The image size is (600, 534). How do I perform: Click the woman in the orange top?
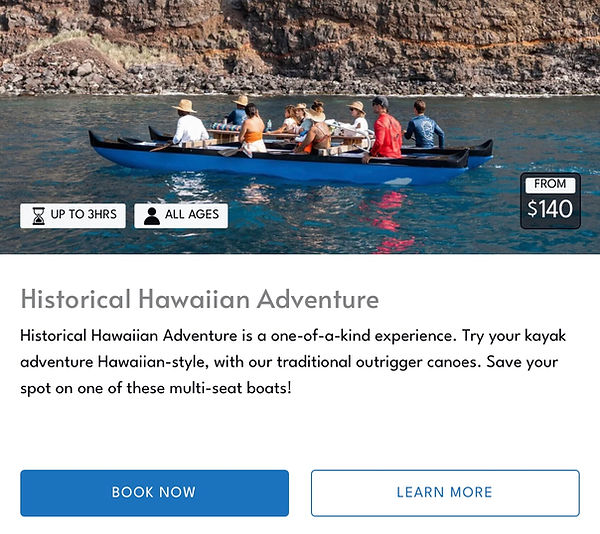coord(253,130)
